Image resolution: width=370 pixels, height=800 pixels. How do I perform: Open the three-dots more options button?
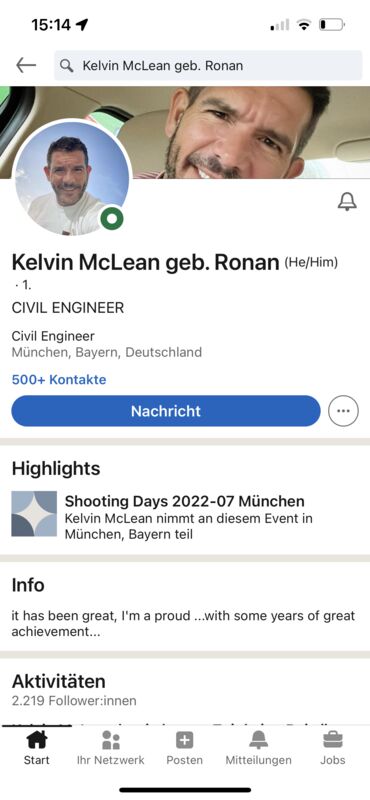pyautogui.click(x=343, y=411)
